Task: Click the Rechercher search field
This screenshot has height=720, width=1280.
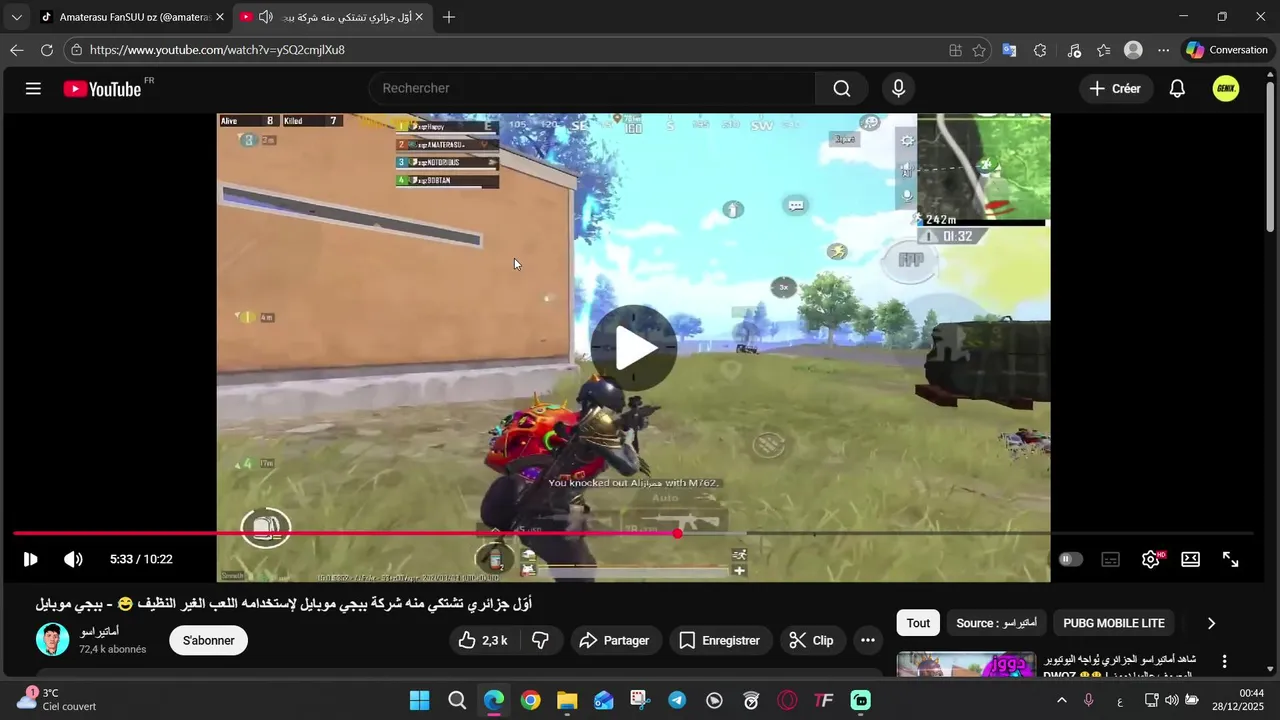Action: (x=592, y=88)
